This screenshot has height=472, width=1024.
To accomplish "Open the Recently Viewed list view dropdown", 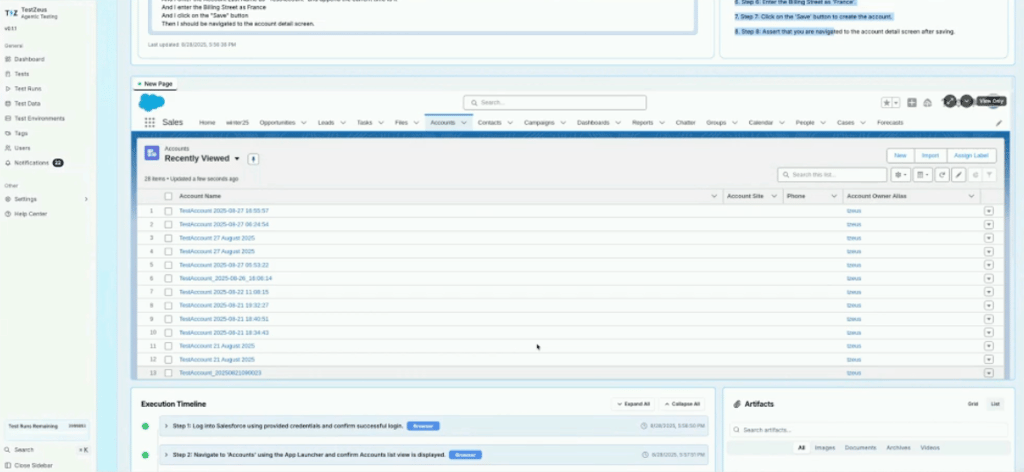I will click(237, 159).
